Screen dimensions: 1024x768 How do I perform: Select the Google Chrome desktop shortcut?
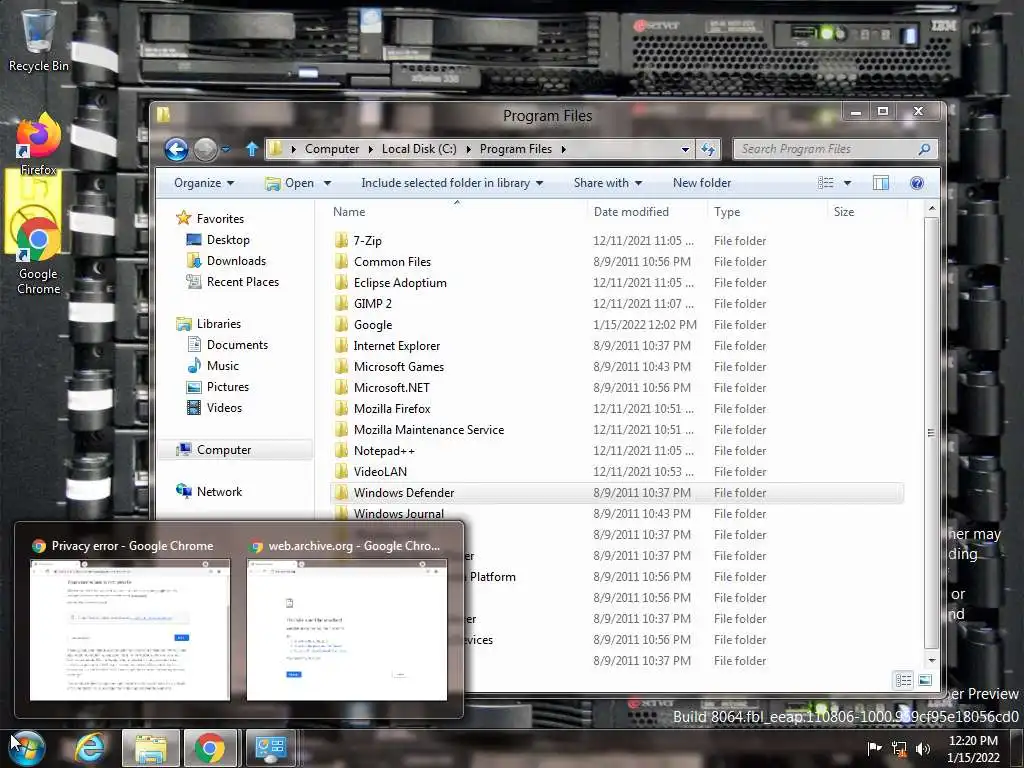[38, 255]
